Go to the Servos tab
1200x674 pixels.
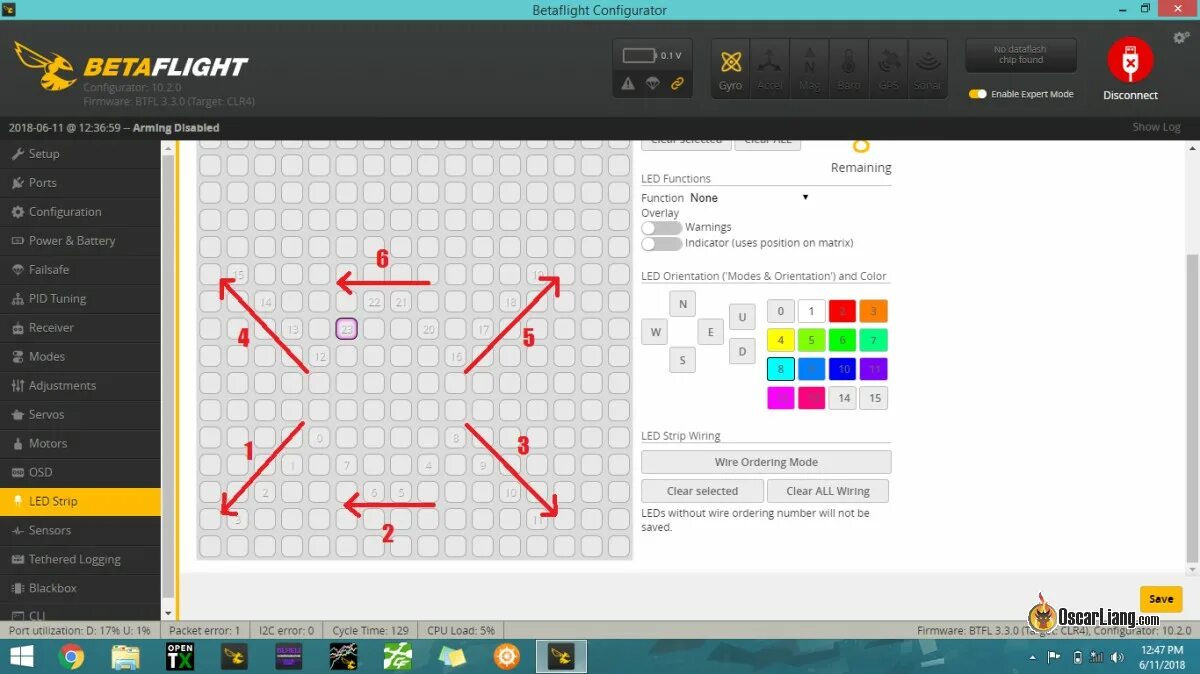[x=80, y=415]
